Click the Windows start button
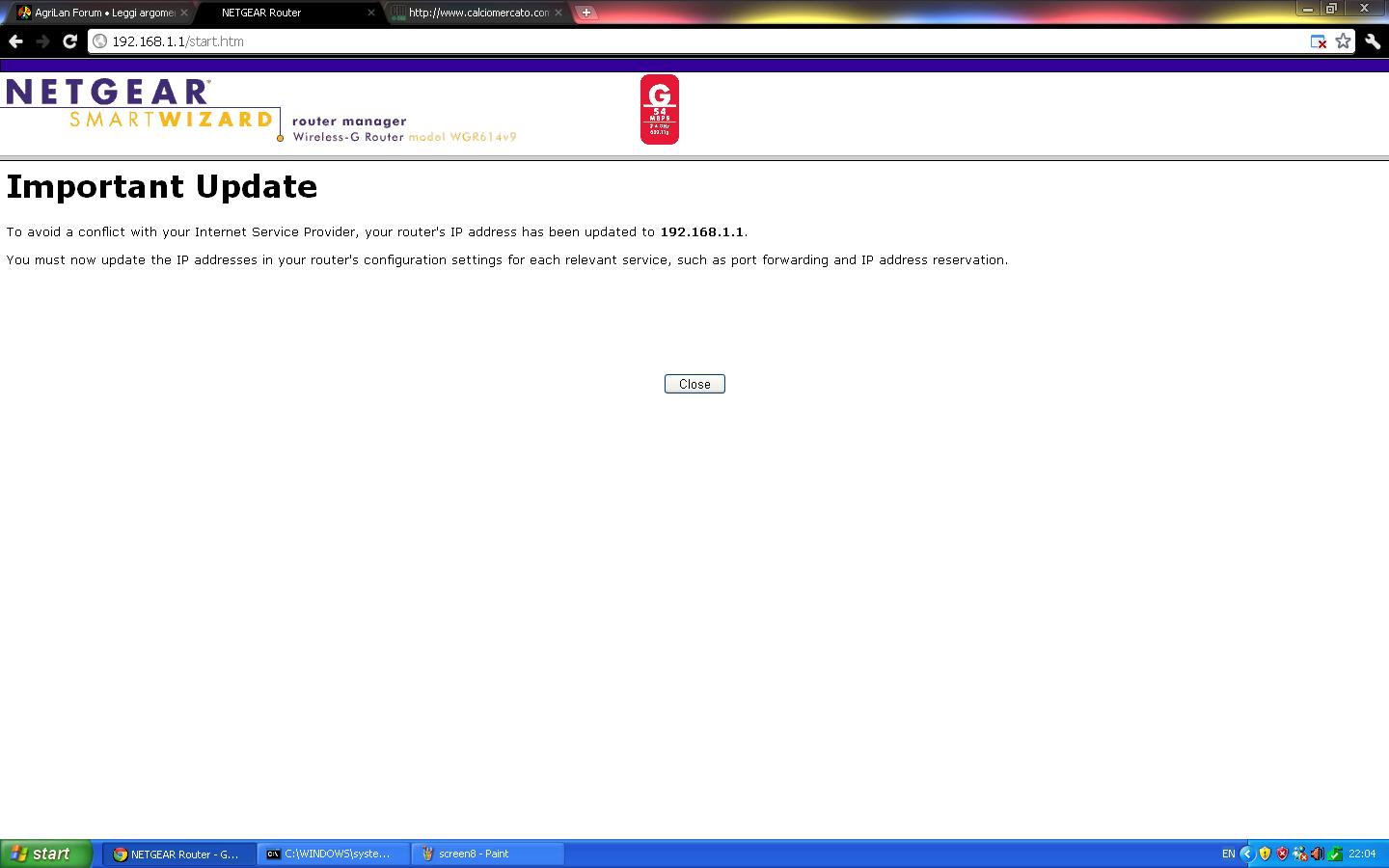This screenshot has height=868, width=1389. coord(46,854)
